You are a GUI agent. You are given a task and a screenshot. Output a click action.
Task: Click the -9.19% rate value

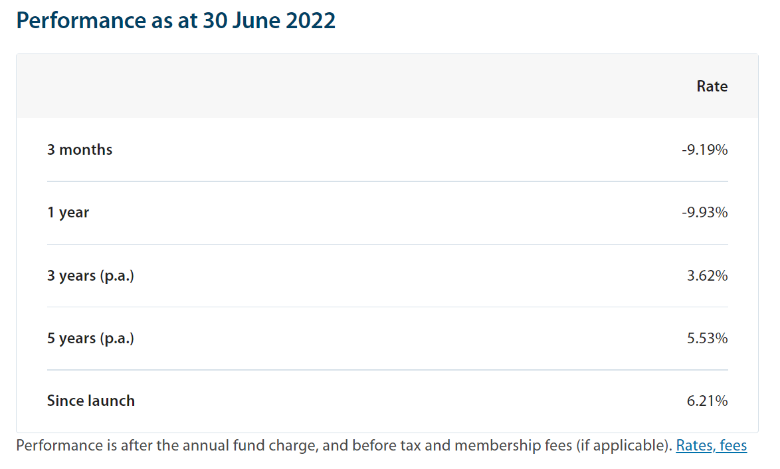[x=704, y=150]
